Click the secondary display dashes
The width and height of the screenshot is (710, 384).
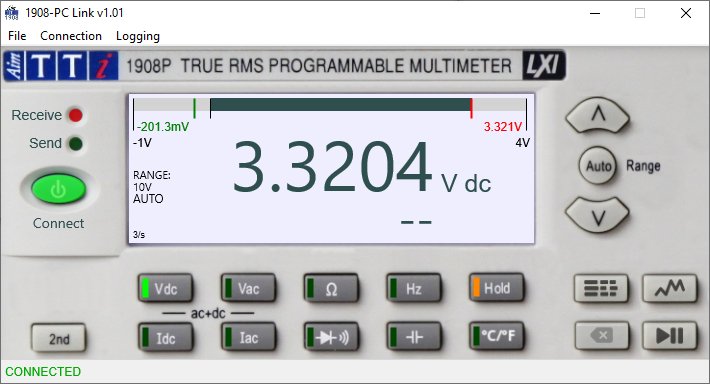[417, 222]
